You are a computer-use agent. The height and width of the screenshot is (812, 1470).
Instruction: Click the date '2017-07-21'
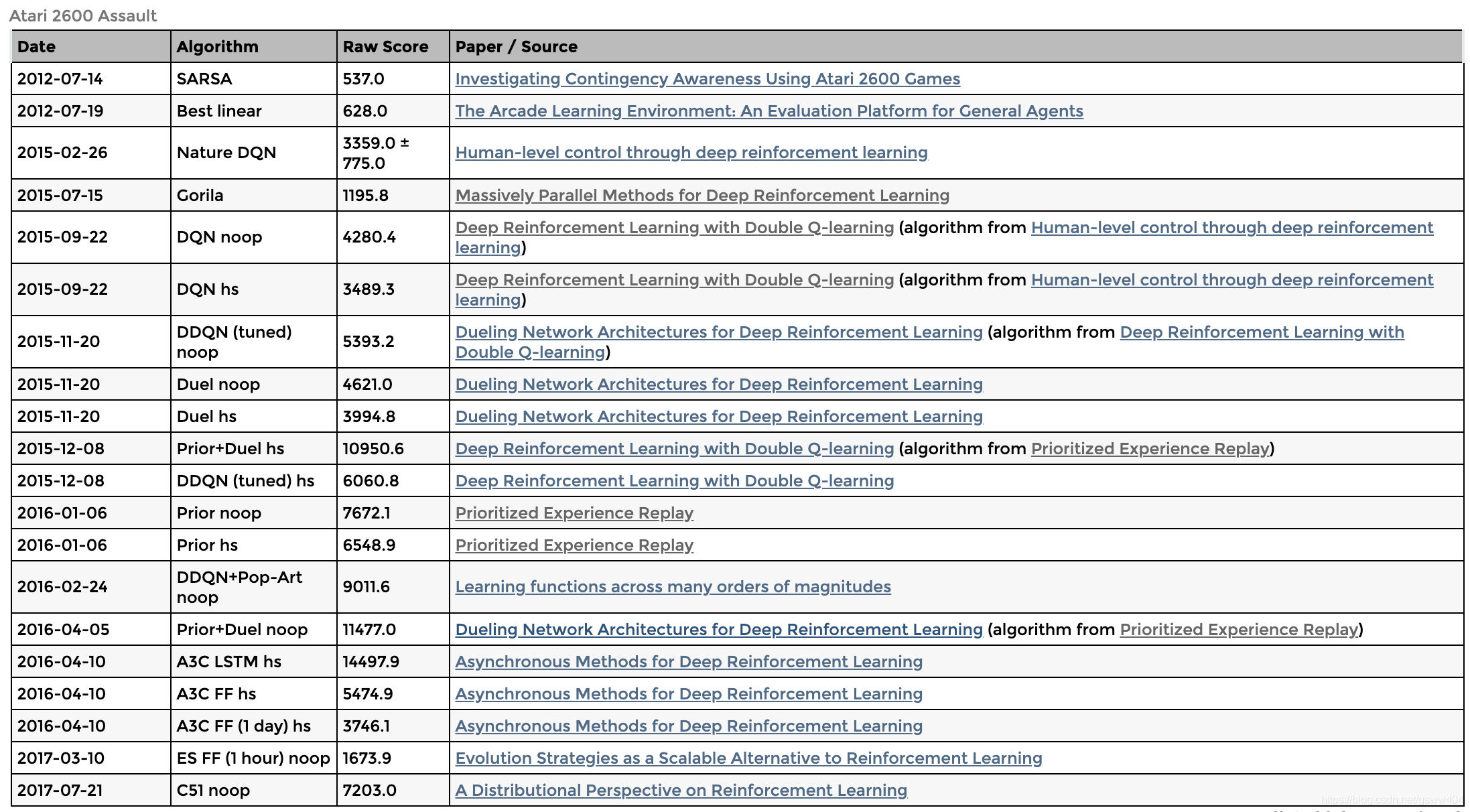[x=60, y=791]
